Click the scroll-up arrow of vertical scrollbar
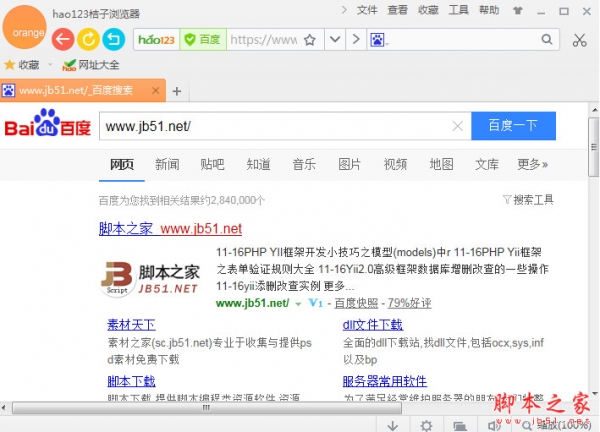The height and width of the screenshot is (432, 600). coord(594,111)
